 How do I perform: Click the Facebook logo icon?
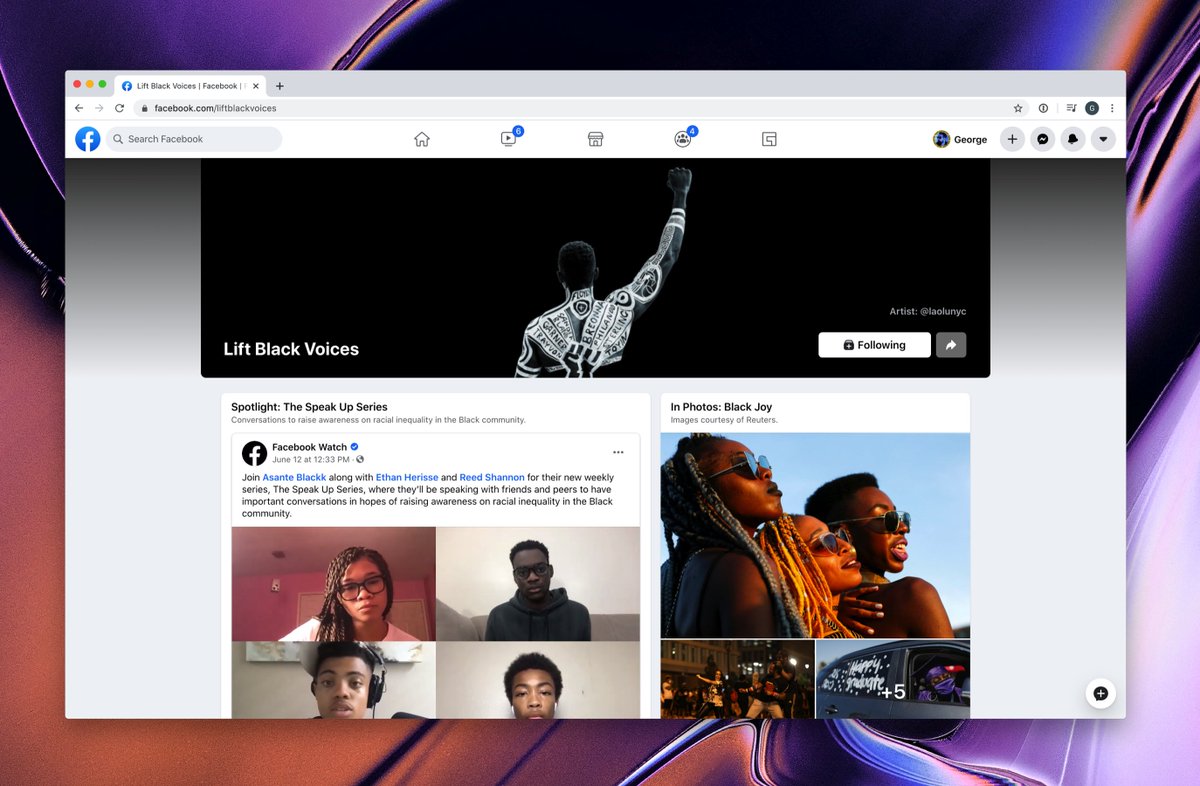point(88,139)
